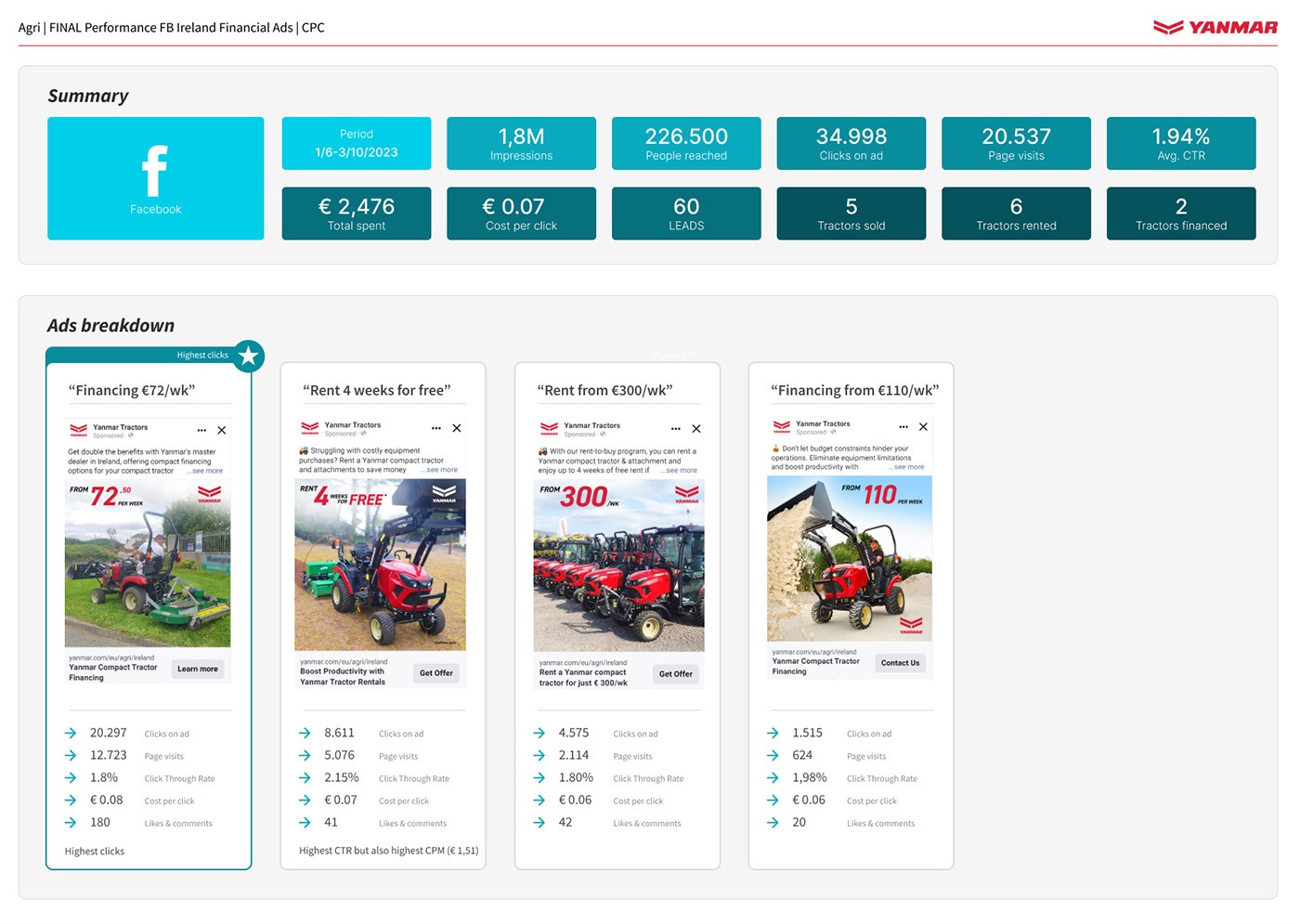Click the 34.998 Clicks on ad tile
Image resolution: width=1300 pixels, height=924 pixels.
(851, 143)
